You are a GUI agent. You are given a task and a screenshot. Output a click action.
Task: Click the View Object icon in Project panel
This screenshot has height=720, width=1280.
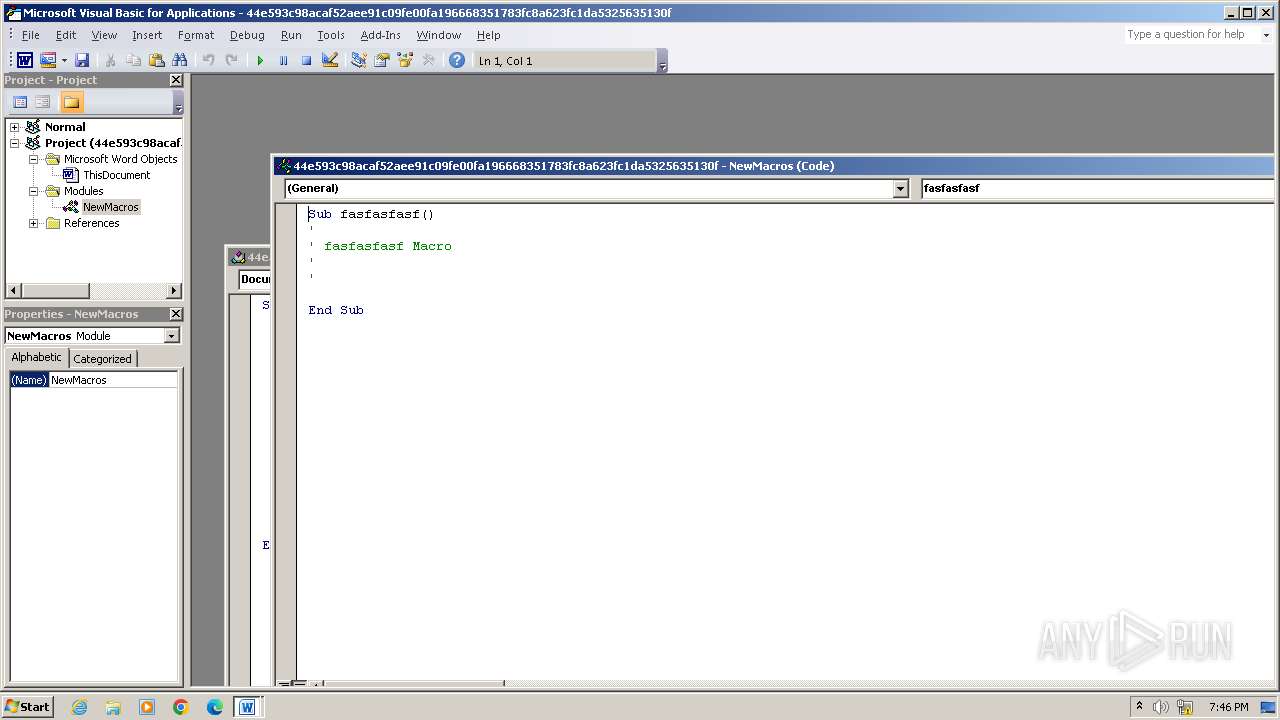(42, 102)
